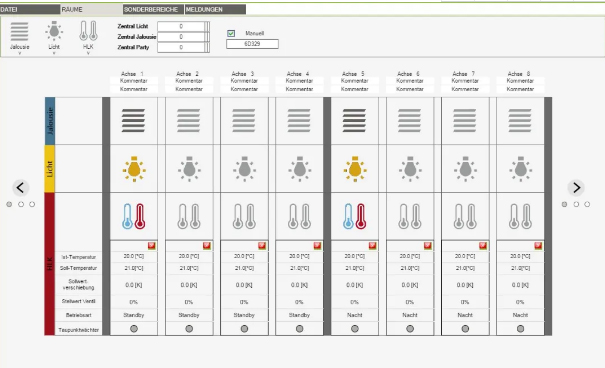Click the red flag icon in Achse 2

(207, 245)
